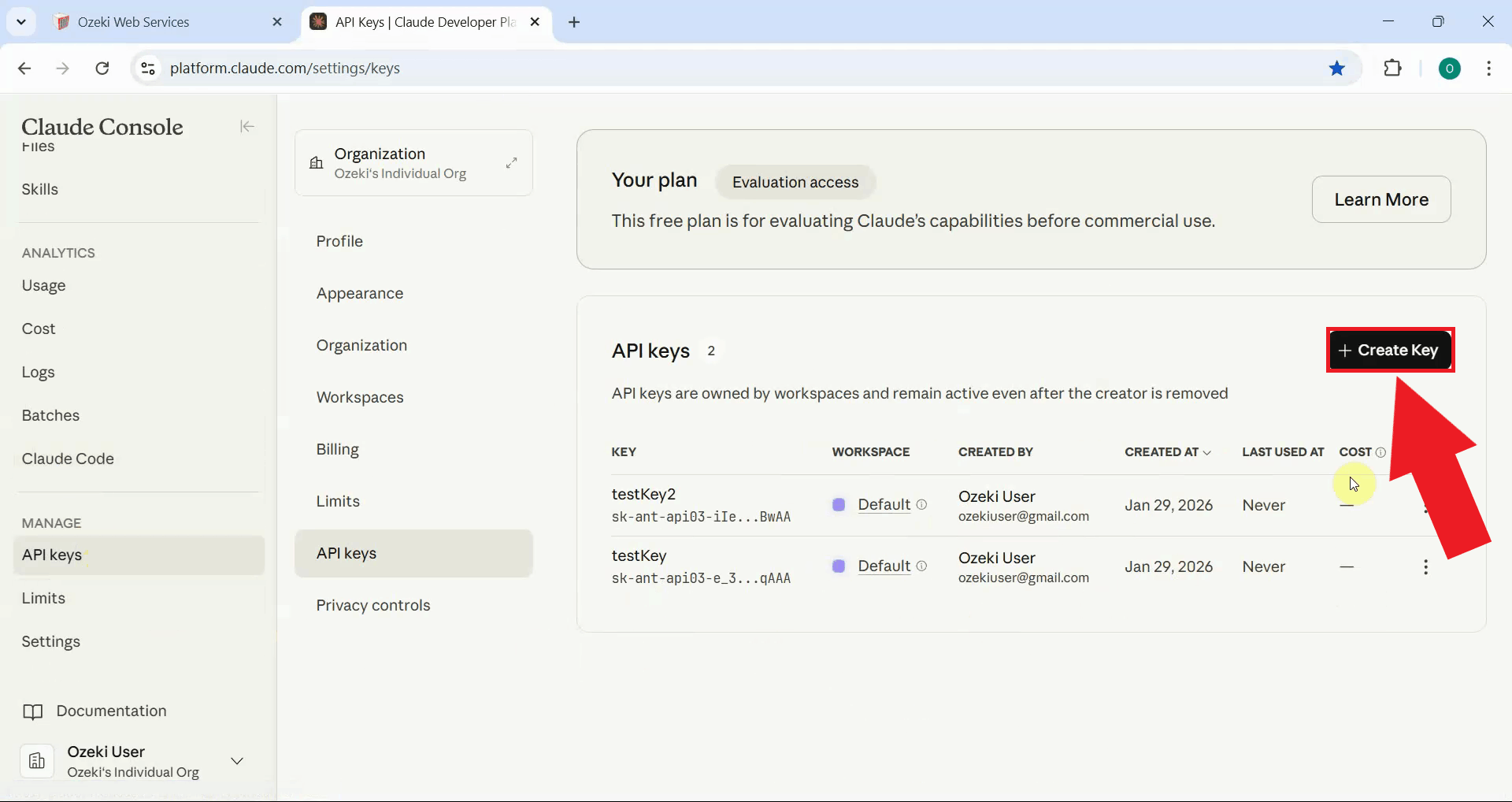This screenshot has height=802, width=1512.
Task: Click the Create Key button
Action: click(1390, 350)
